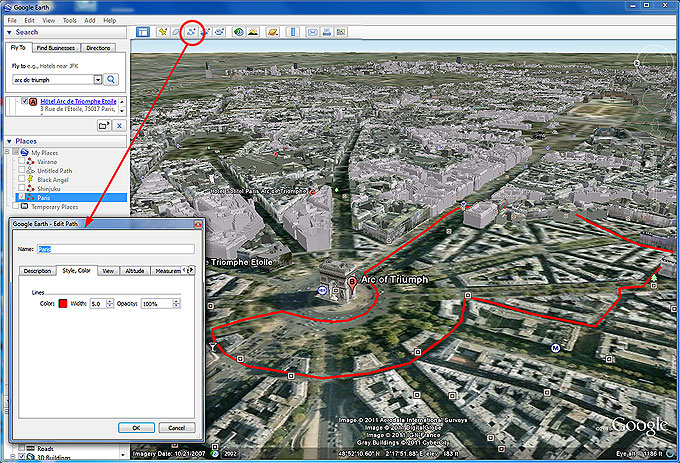
Task: Increase line width stepper
Action: 110,301
